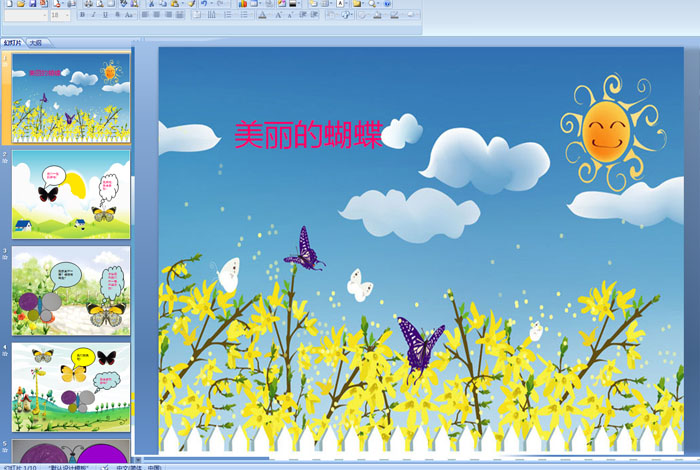The image size is (700, 470).
Task: Expand the font color dropdown arrow
Action: [269, 15]
